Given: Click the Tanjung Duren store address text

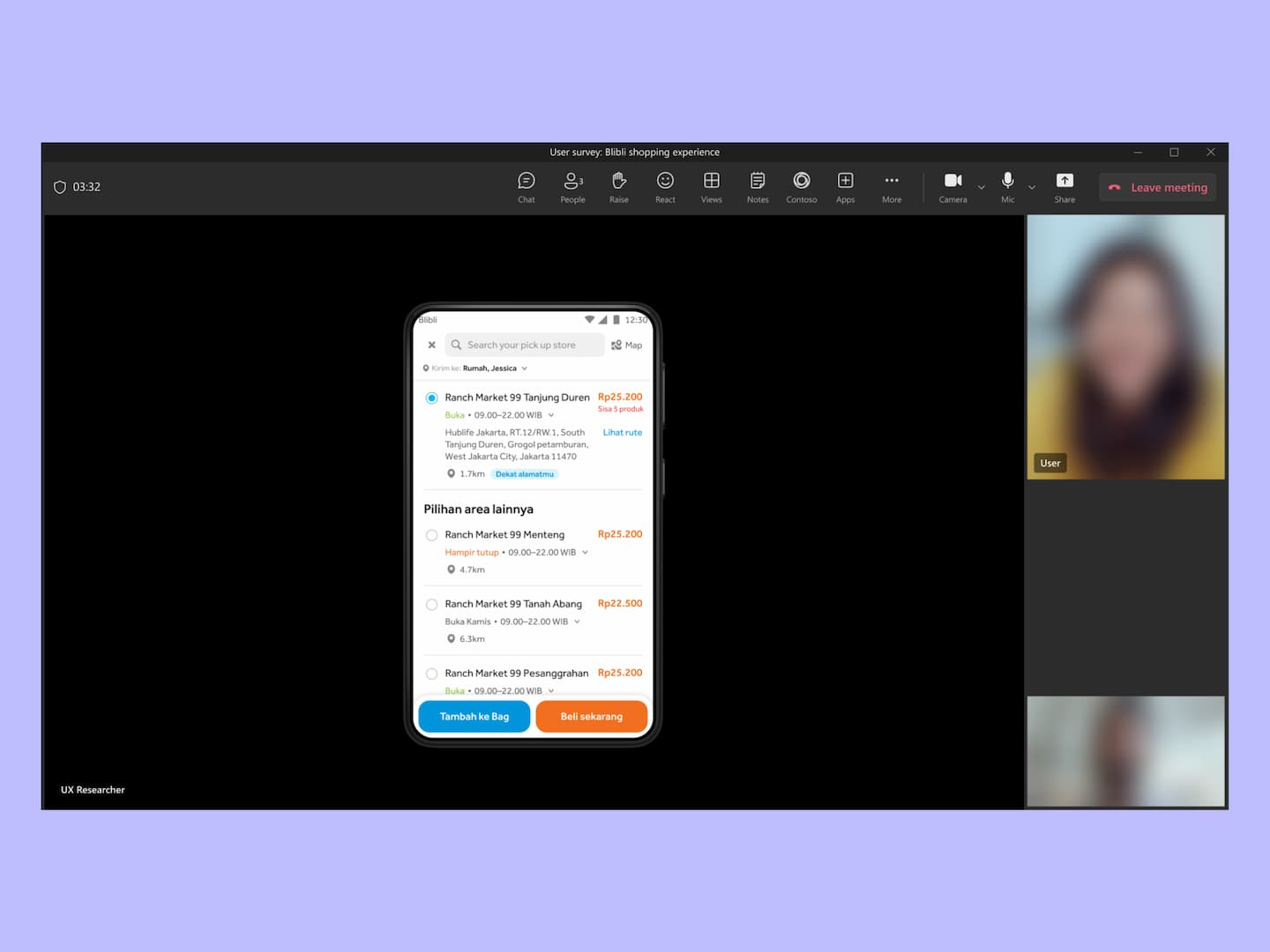Looking at the screenshot, I should tap(517, 444).
